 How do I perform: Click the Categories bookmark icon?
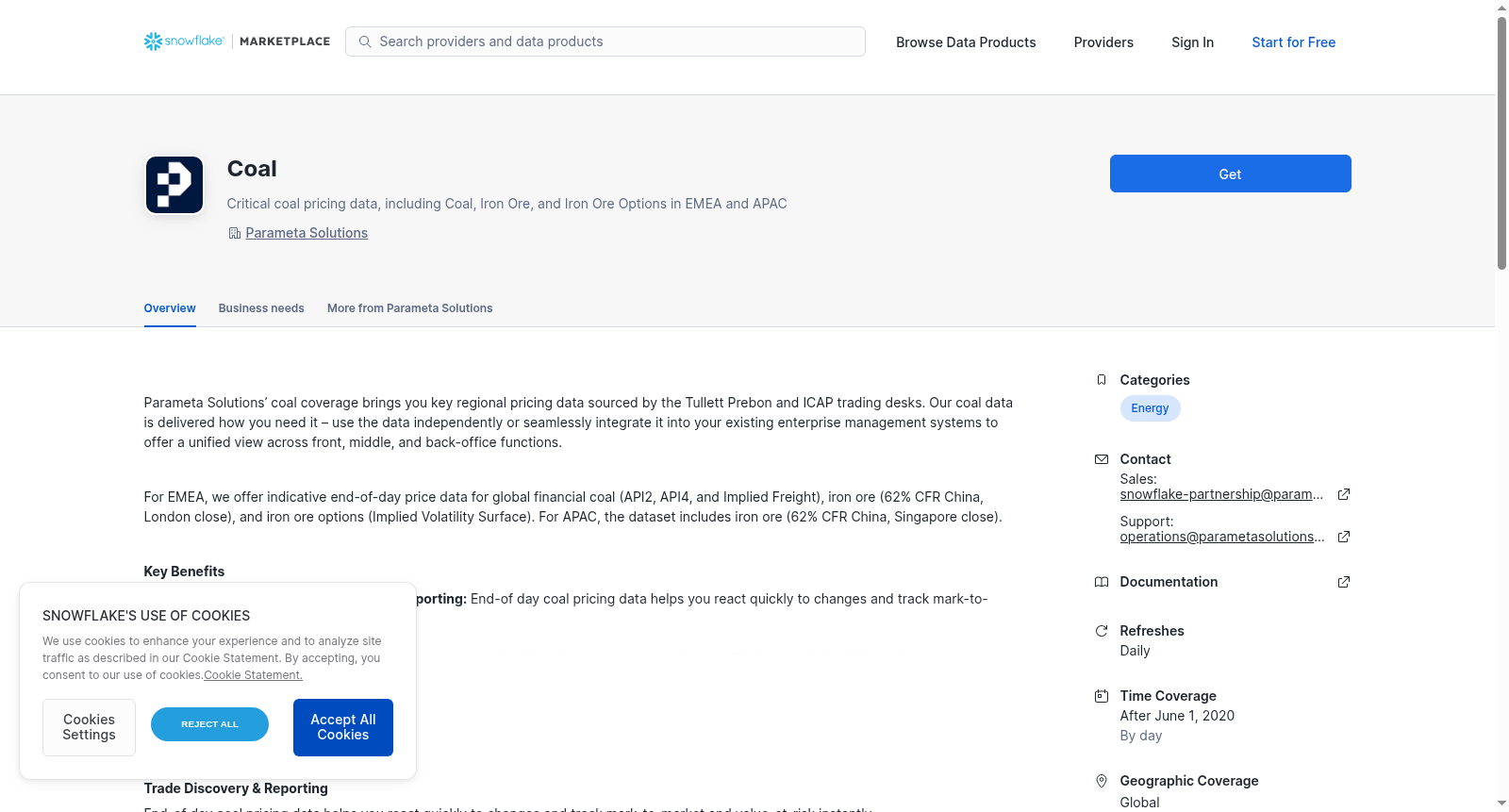(1102, 380)
